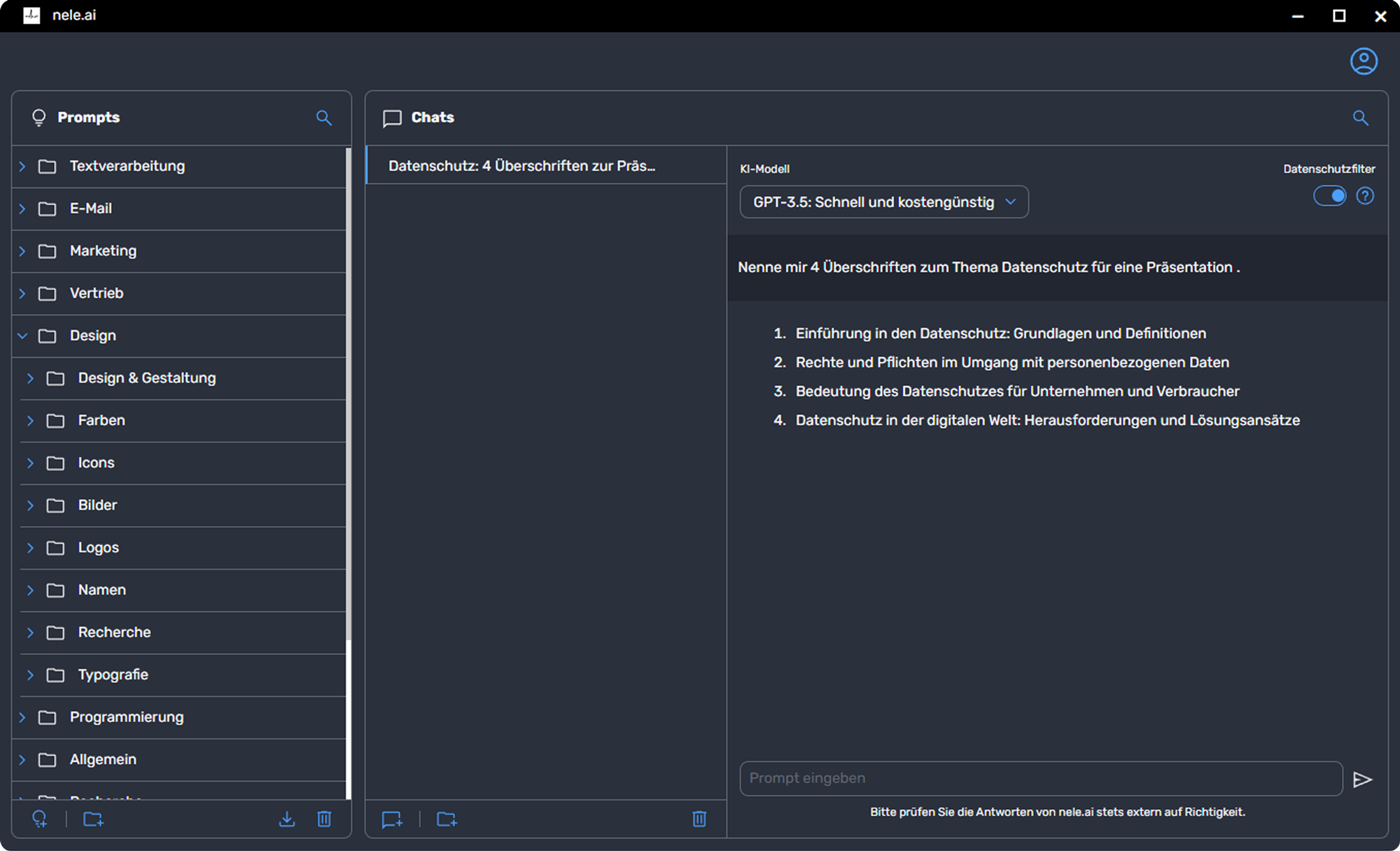The image size is (1400, 851).
Task: Click the prompts download/import icon
Action: (x=287, y=819)
